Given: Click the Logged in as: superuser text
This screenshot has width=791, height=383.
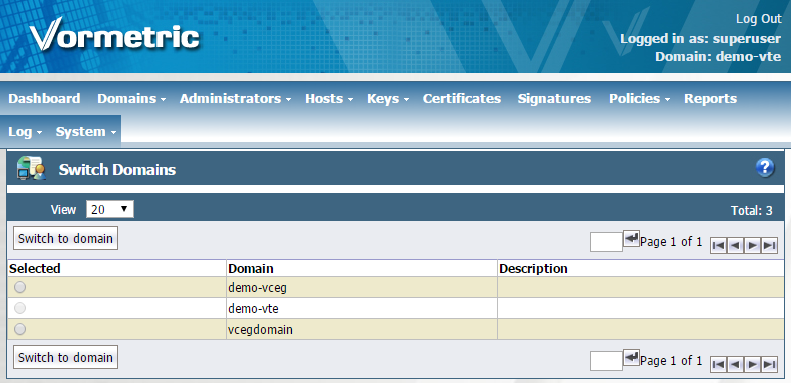Looking at the screenshot, I should [x=701, y=38].
